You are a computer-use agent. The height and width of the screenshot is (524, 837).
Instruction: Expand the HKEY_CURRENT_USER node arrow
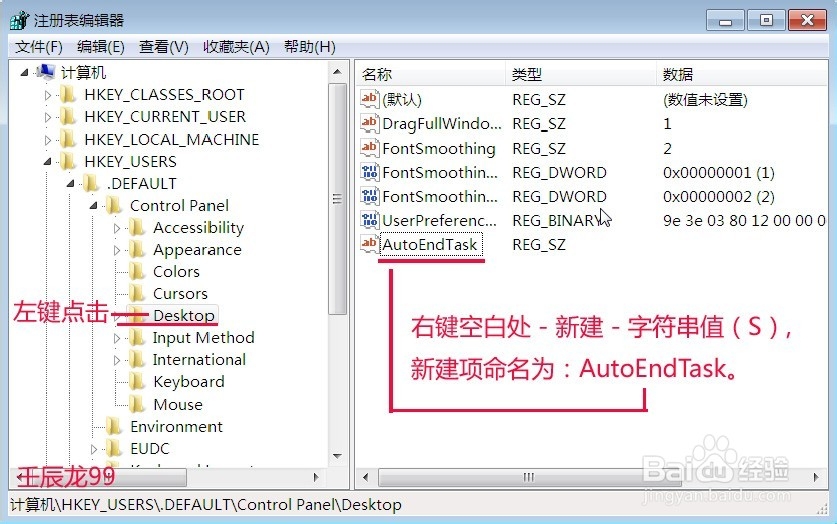click(x=48, y=117)
